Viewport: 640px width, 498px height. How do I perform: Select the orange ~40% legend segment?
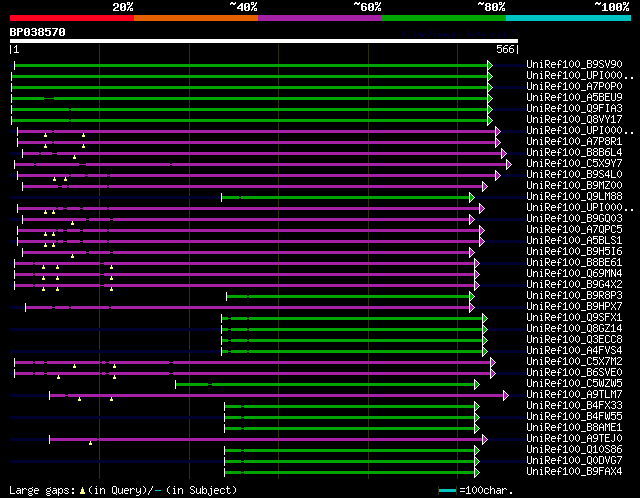[195, 18]
